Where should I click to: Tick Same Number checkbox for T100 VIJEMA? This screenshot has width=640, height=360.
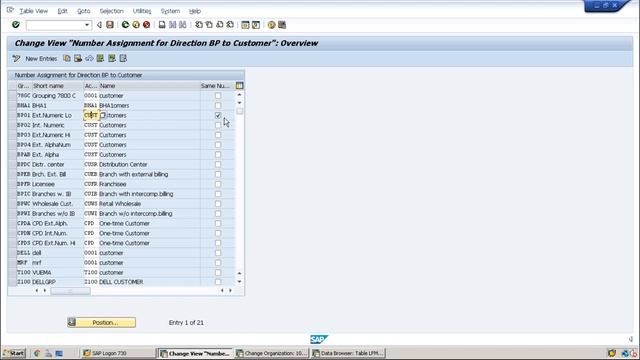[x=218, y=272]
